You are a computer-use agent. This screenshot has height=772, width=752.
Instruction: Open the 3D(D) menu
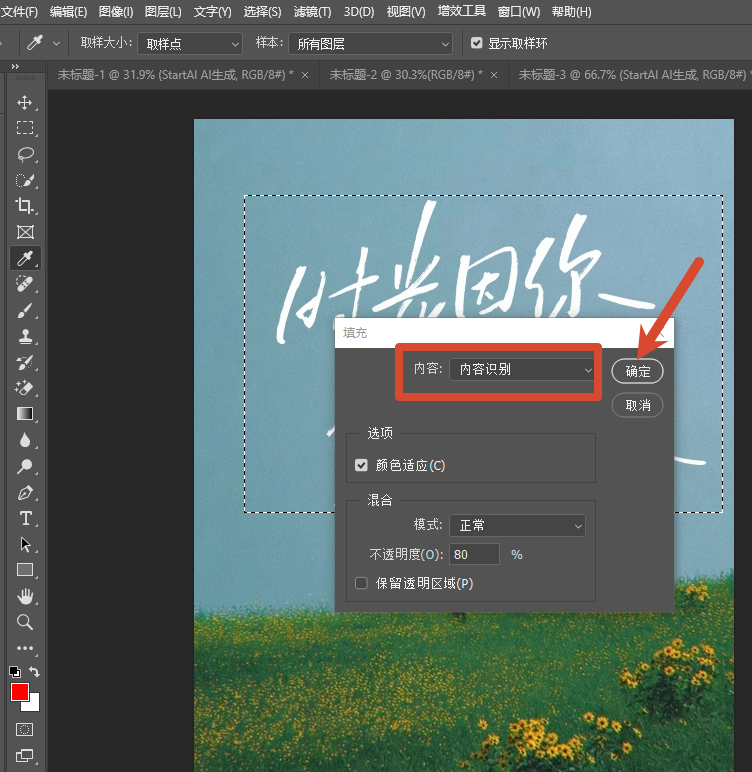[359, 11]
